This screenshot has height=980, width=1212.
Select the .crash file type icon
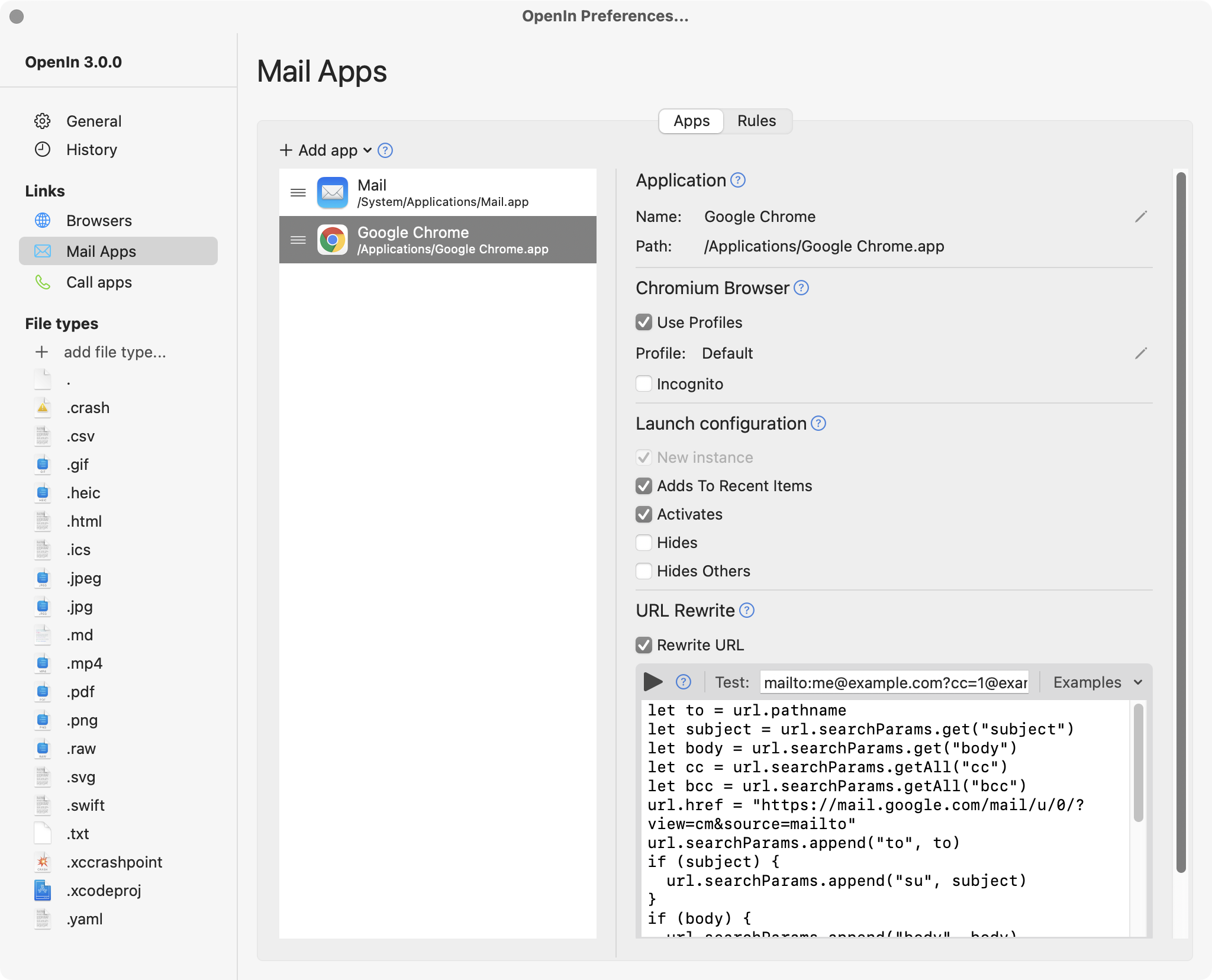(42, 408)
